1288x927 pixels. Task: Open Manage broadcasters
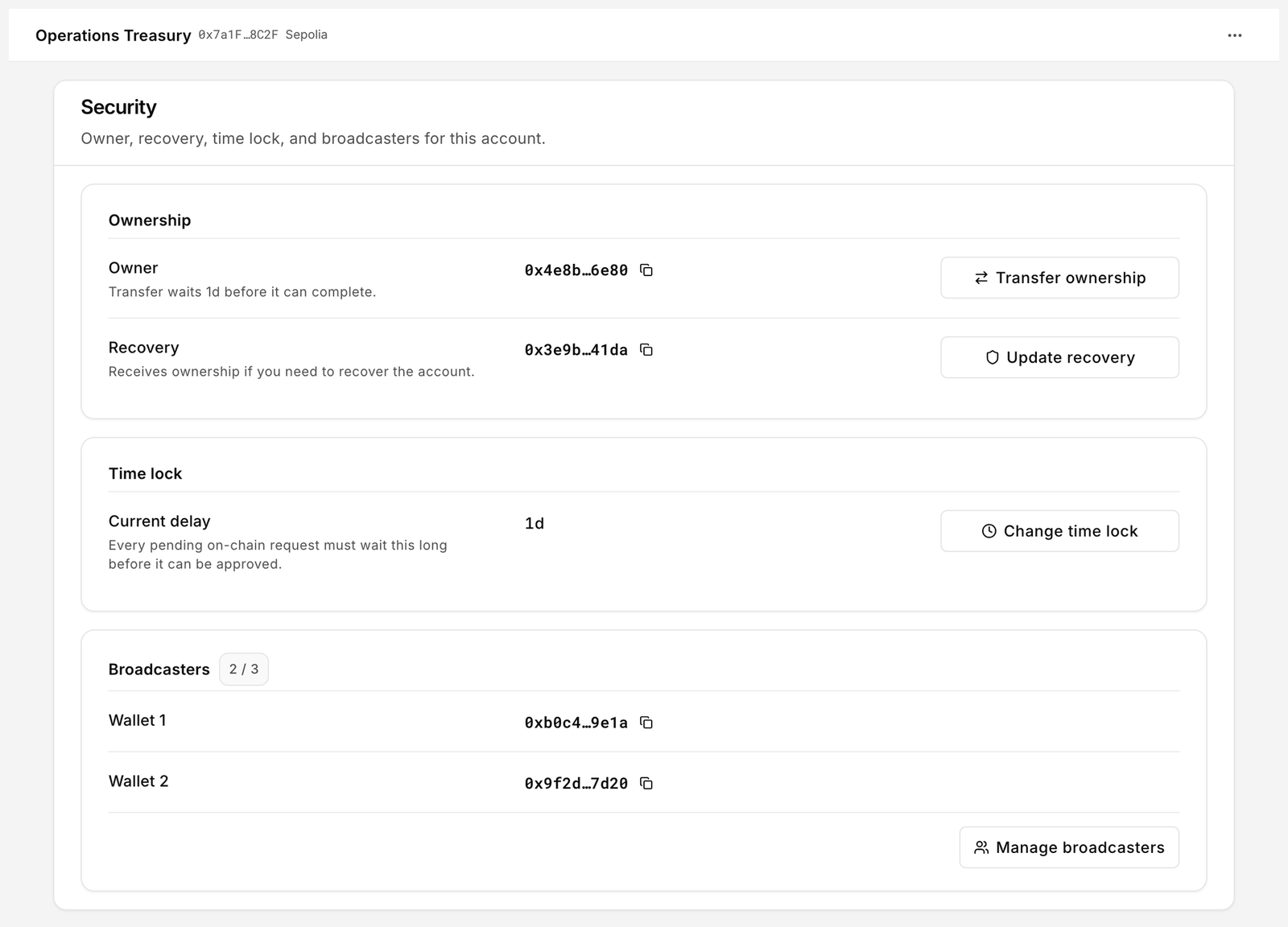[x=1069, y=847]
